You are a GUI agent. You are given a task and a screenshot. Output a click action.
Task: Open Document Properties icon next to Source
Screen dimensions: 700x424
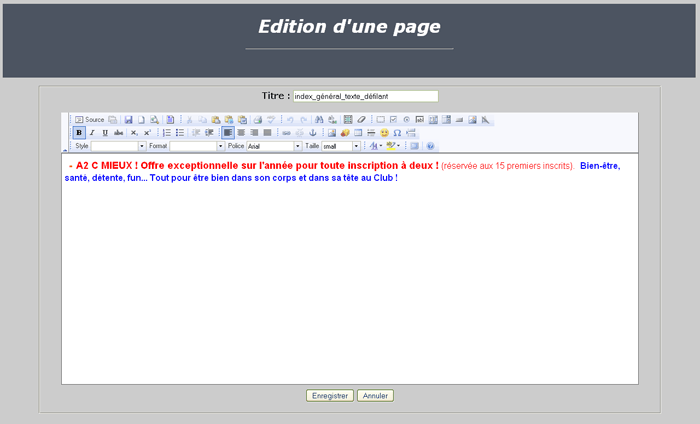pyautogui.click(x=112, y=120)
